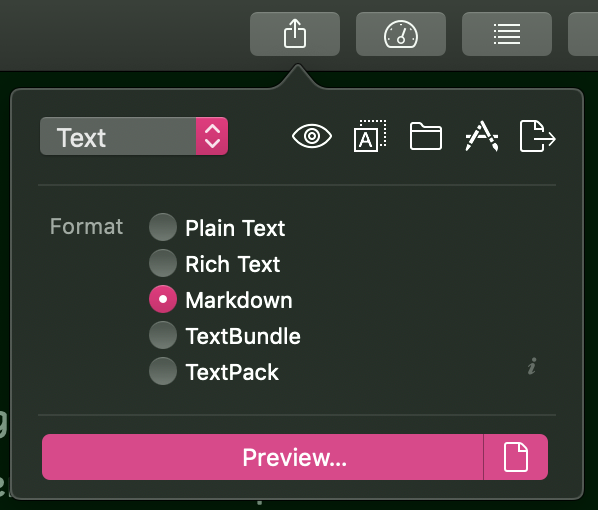The width and height of the screenshot is (598, 510).
Task: Select the Rich Text format option
Action: [x=215, y=264]
